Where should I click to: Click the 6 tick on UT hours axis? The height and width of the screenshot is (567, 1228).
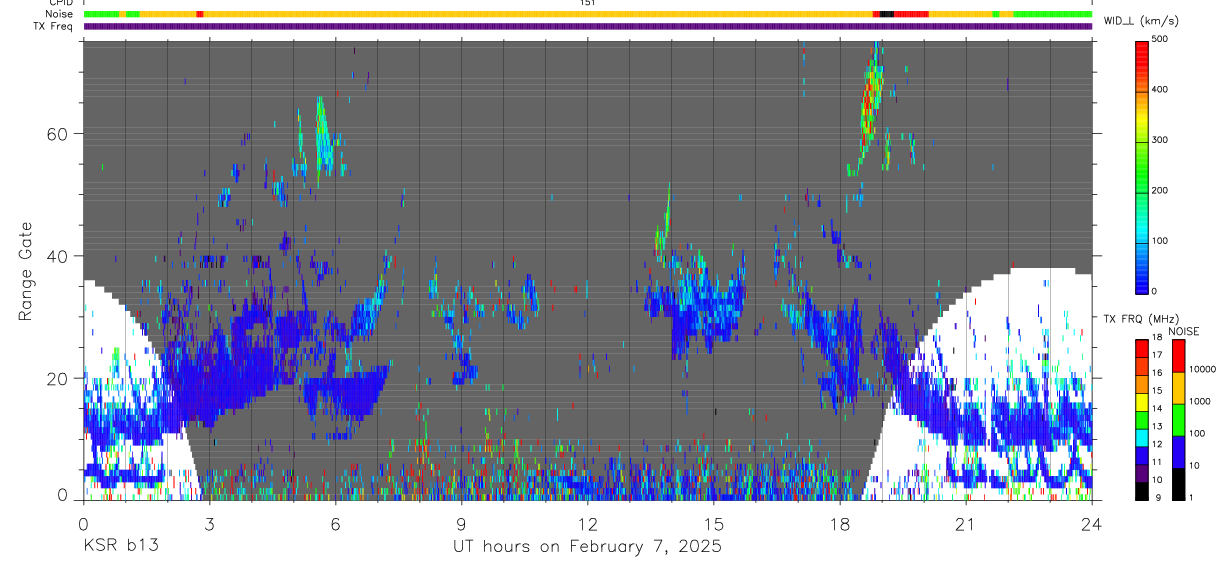(336, 523)
